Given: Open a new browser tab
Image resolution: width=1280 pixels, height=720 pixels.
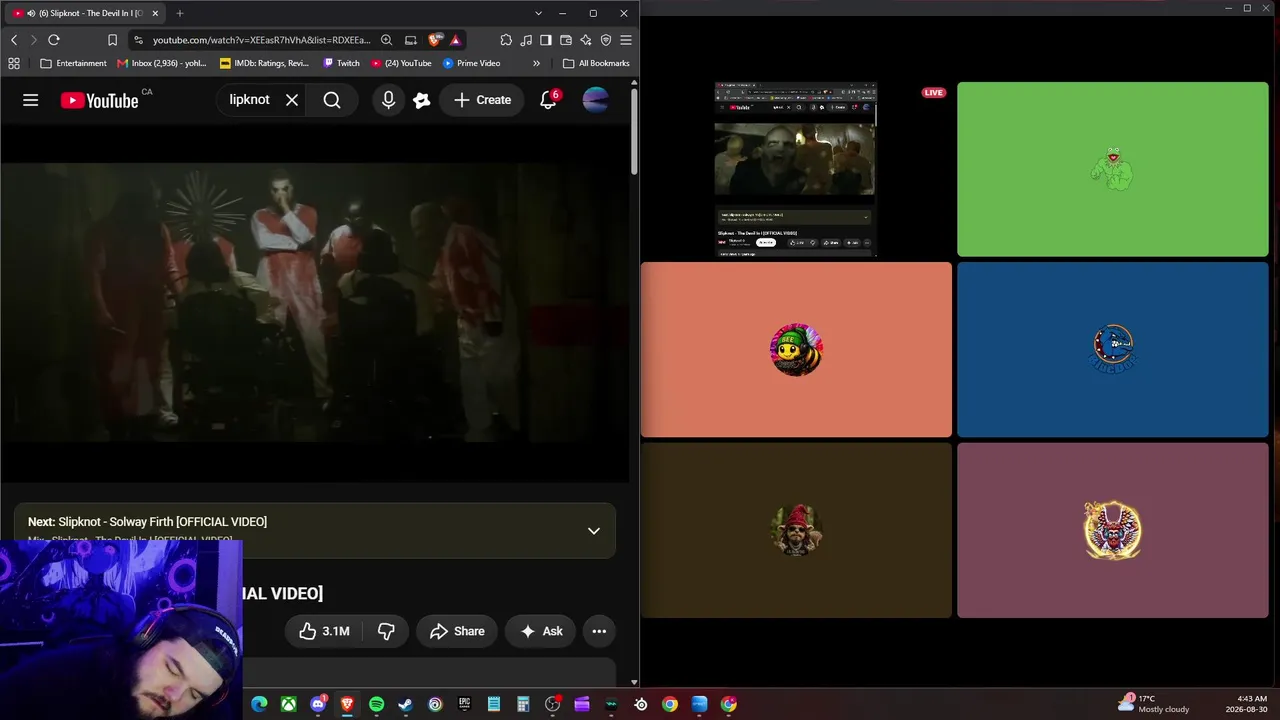Looking at the screenshot, I should (x=180, y=13).
